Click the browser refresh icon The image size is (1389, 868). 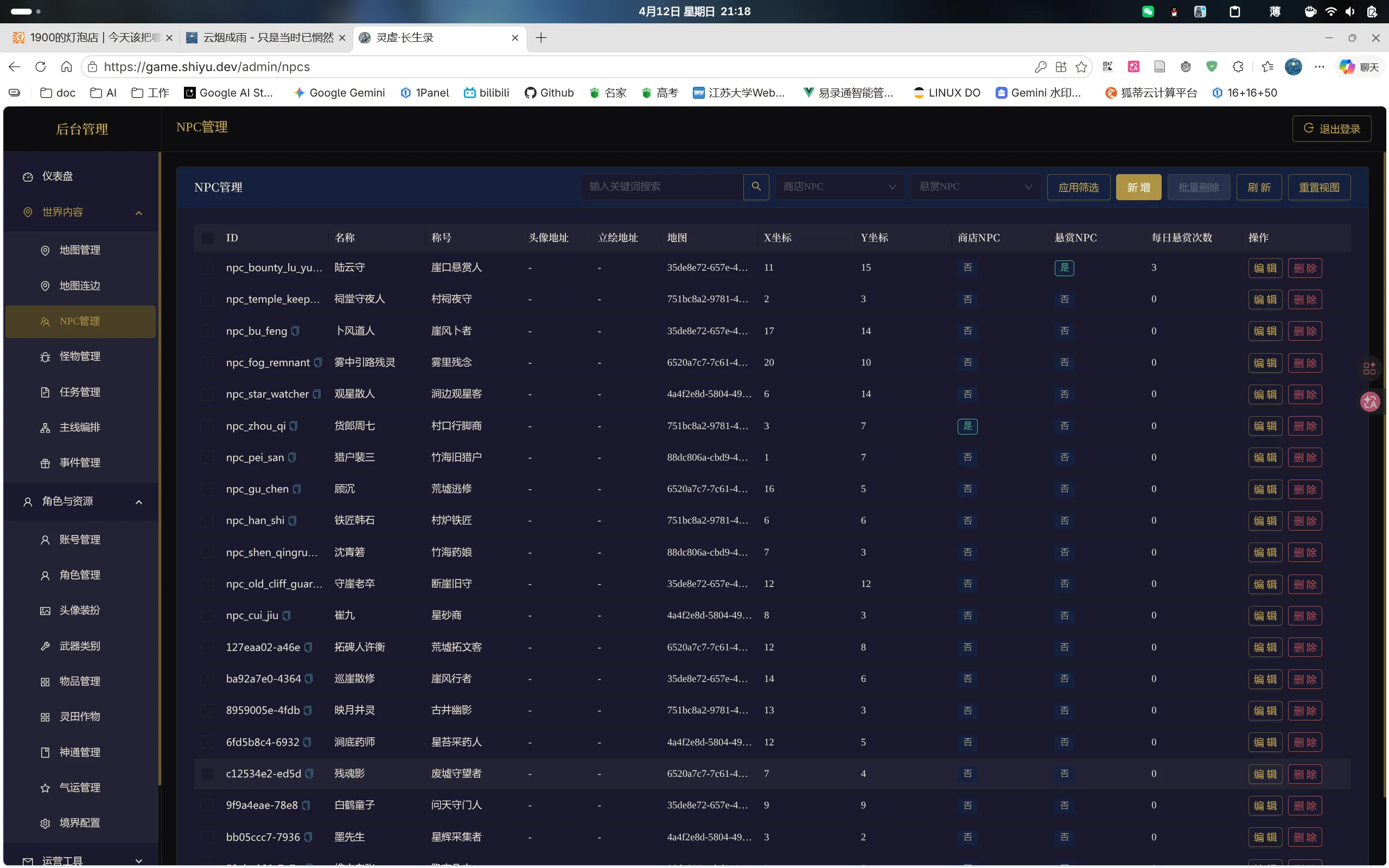pyautogui.click(x=41, y=67)
